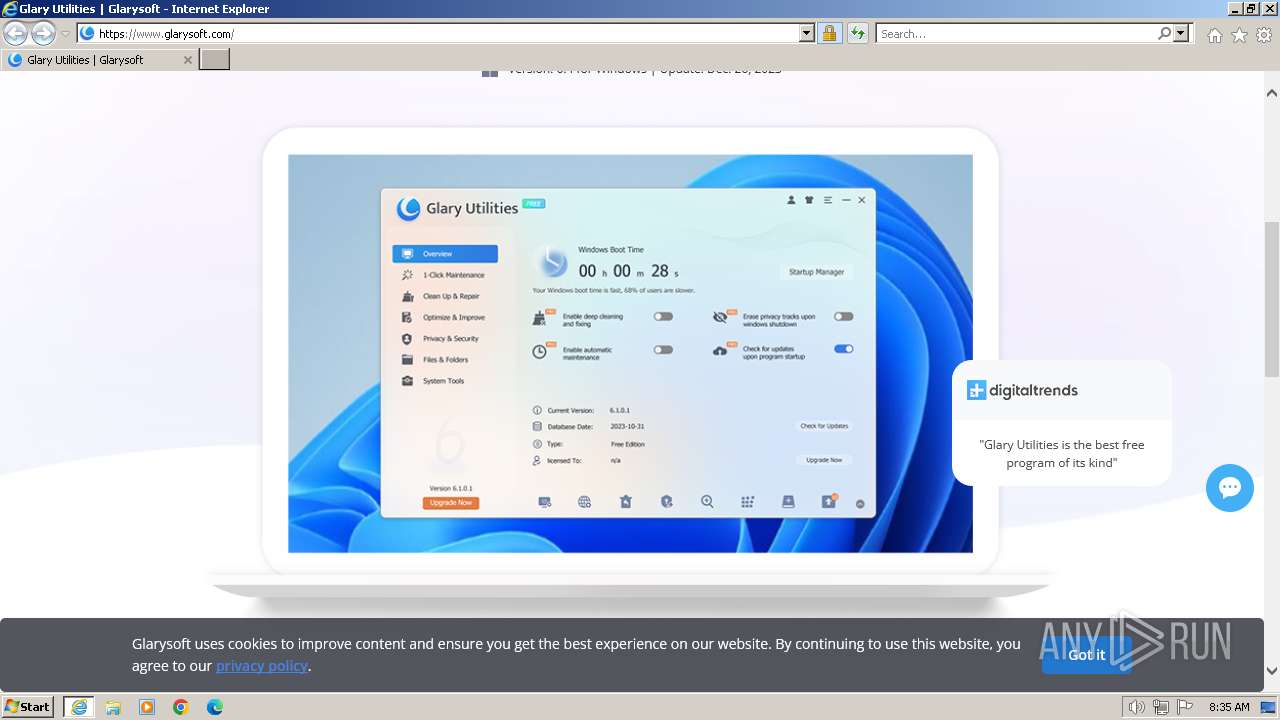Open the hamburger menu icon in Glary title bar

(x=828, y=200)
